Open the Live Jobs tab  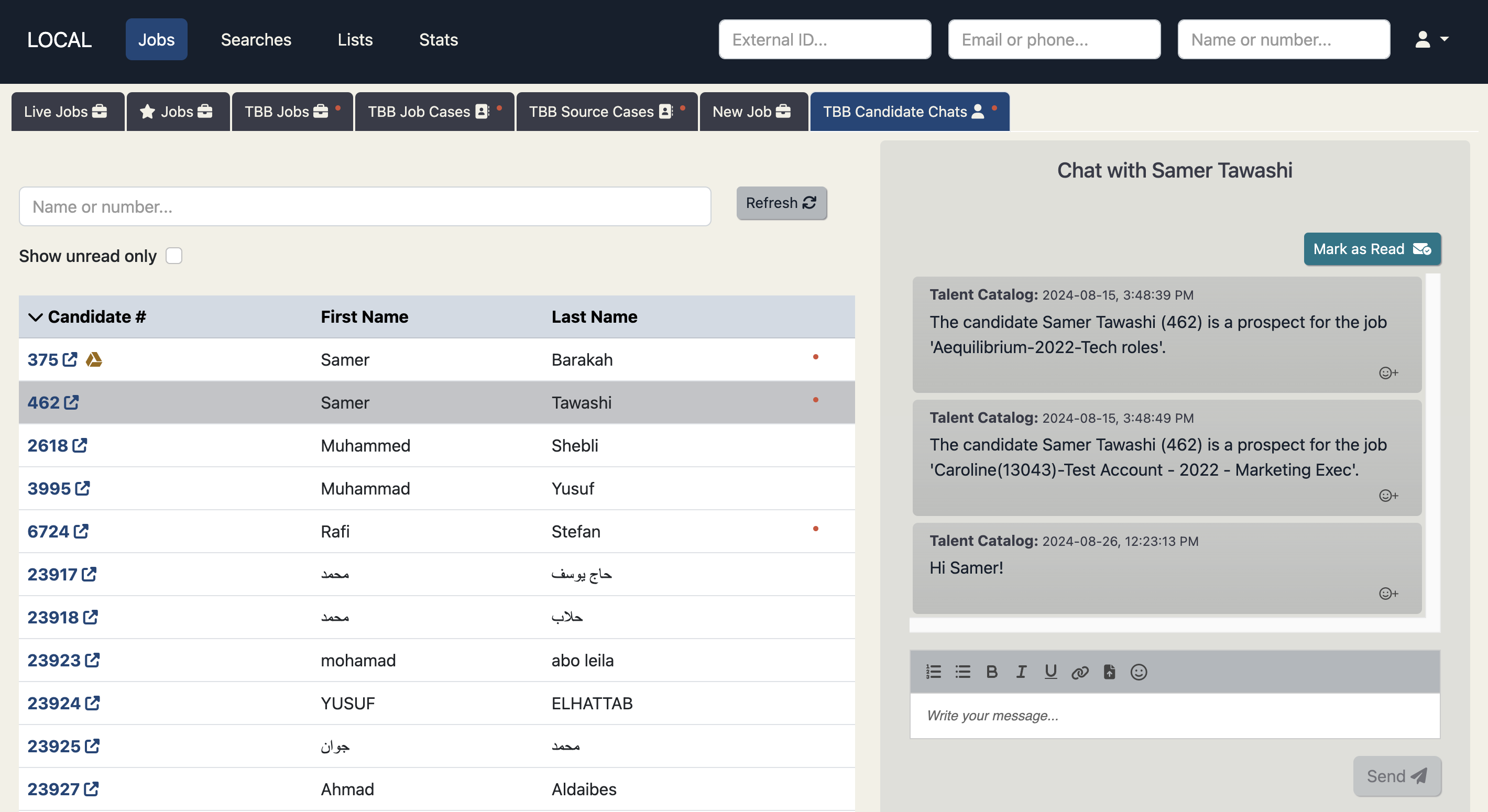click(x=67, y=111)
